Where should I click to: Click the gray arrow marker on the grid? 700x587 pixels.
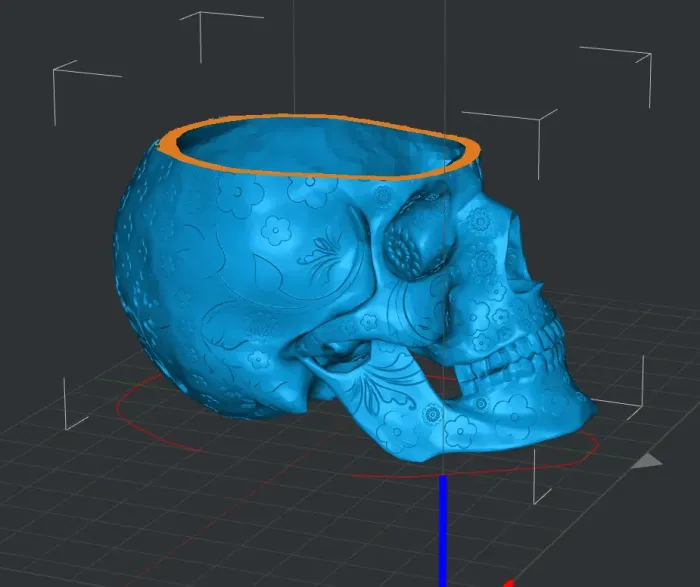click(649, 460)
